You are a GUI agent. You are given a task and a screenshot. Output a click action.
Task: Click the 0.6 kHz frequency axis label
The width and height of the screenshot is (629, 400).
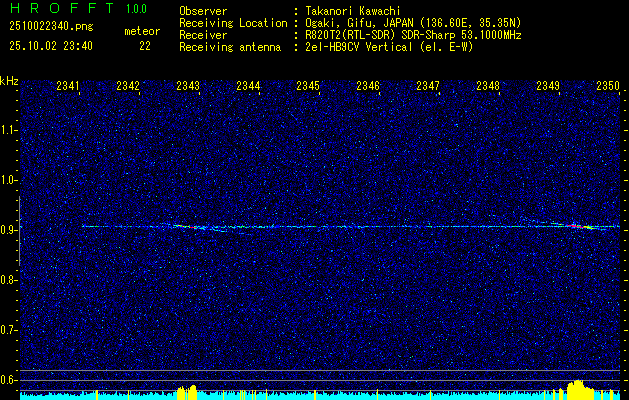point(8,380)
